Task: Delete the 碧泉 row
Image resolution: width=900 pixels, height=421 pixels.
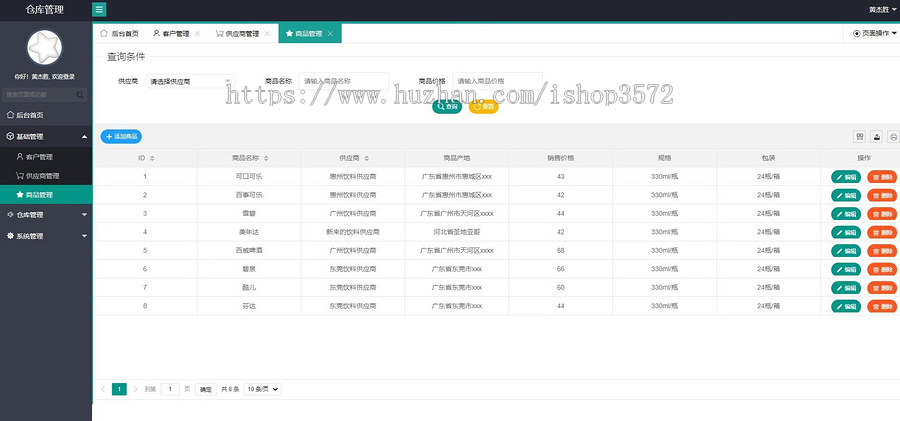Action: coord(882,269)
